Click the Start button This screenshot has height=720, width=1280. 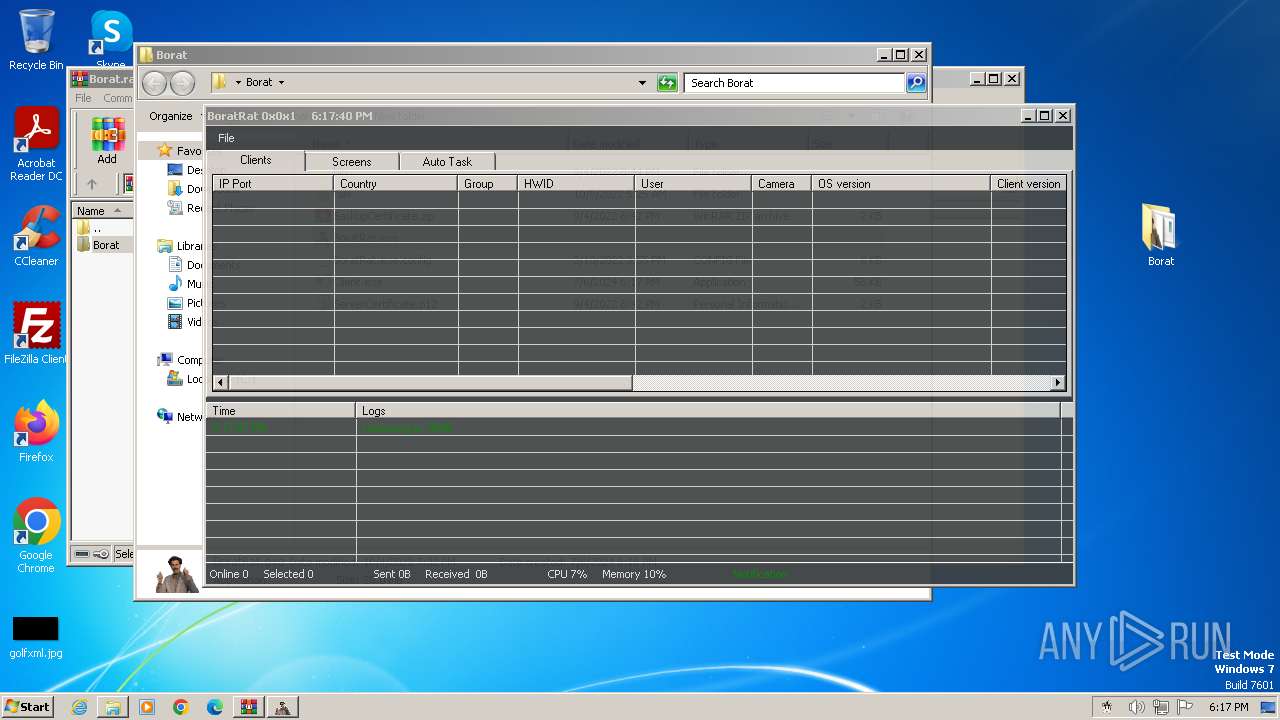pos(27,706)
